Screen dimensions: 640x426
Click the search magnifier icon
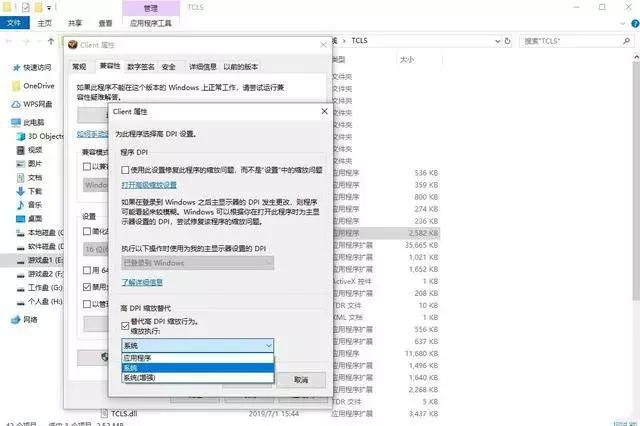click(627, 41)
